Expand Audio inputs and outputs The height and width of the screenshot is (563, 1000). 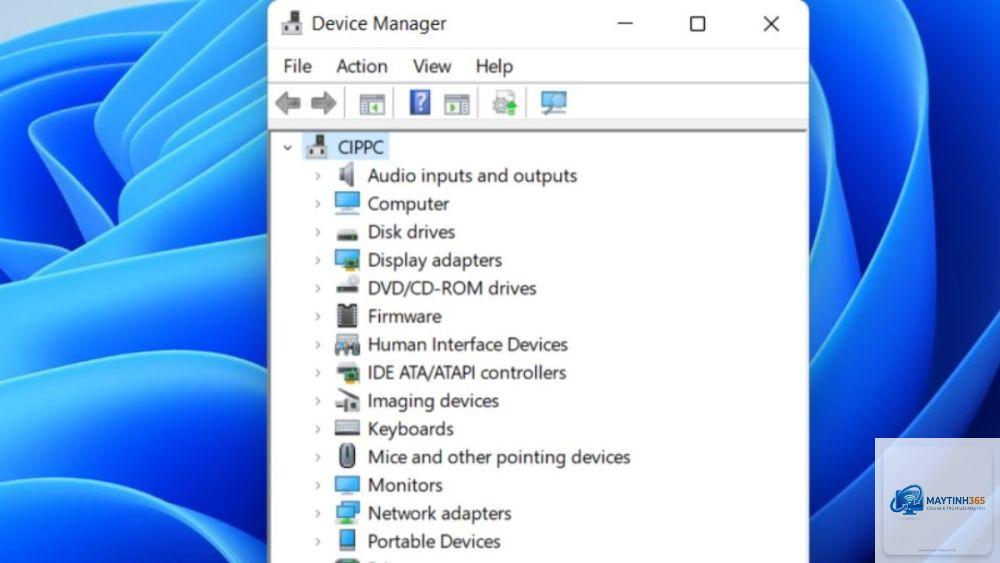[x=318, y=175]
